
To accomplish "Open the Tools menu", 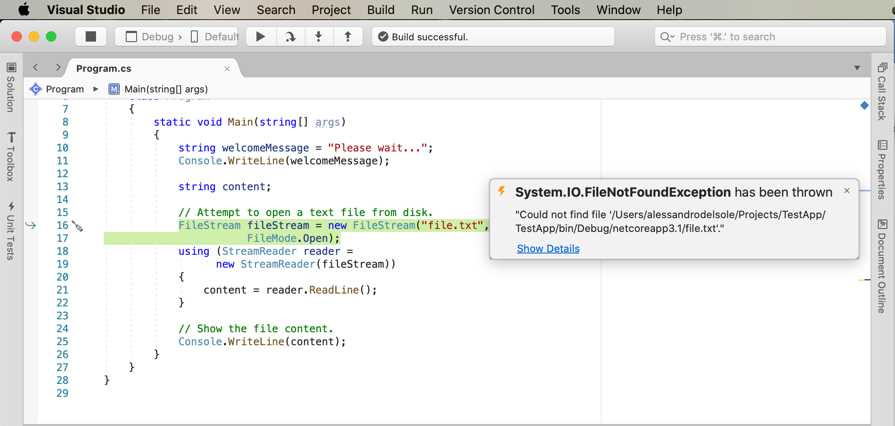I will point(566,10).
